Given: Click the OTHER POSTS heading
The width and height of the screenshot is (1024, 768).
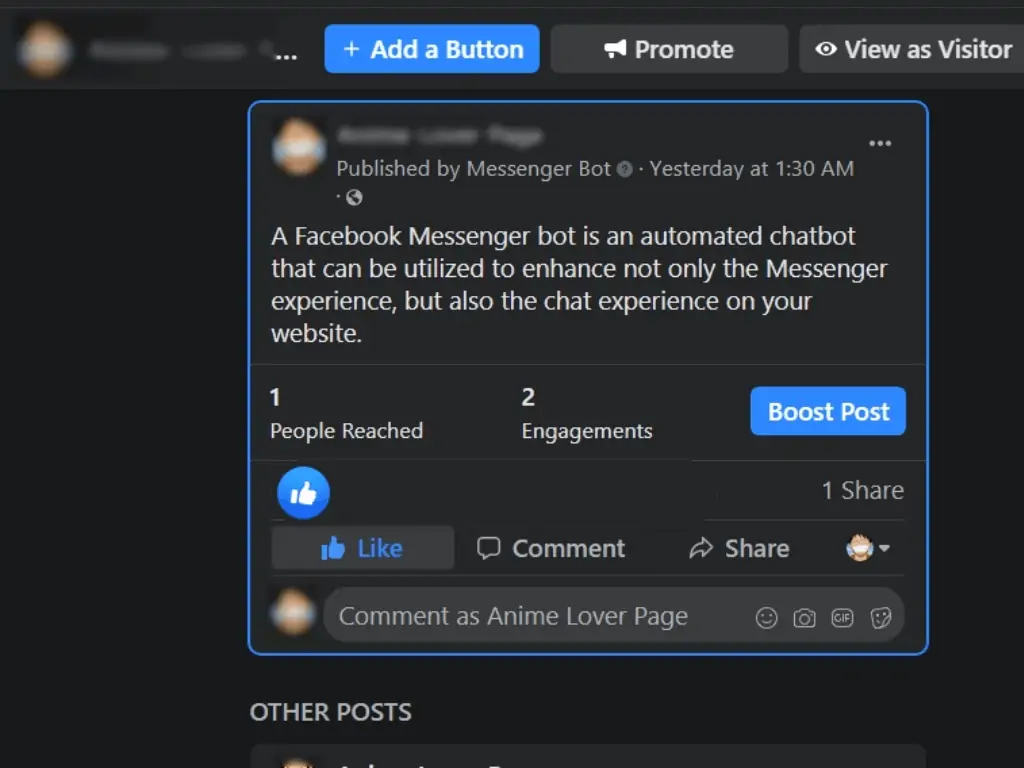Looking at the screenshot, I should [330, 712].
